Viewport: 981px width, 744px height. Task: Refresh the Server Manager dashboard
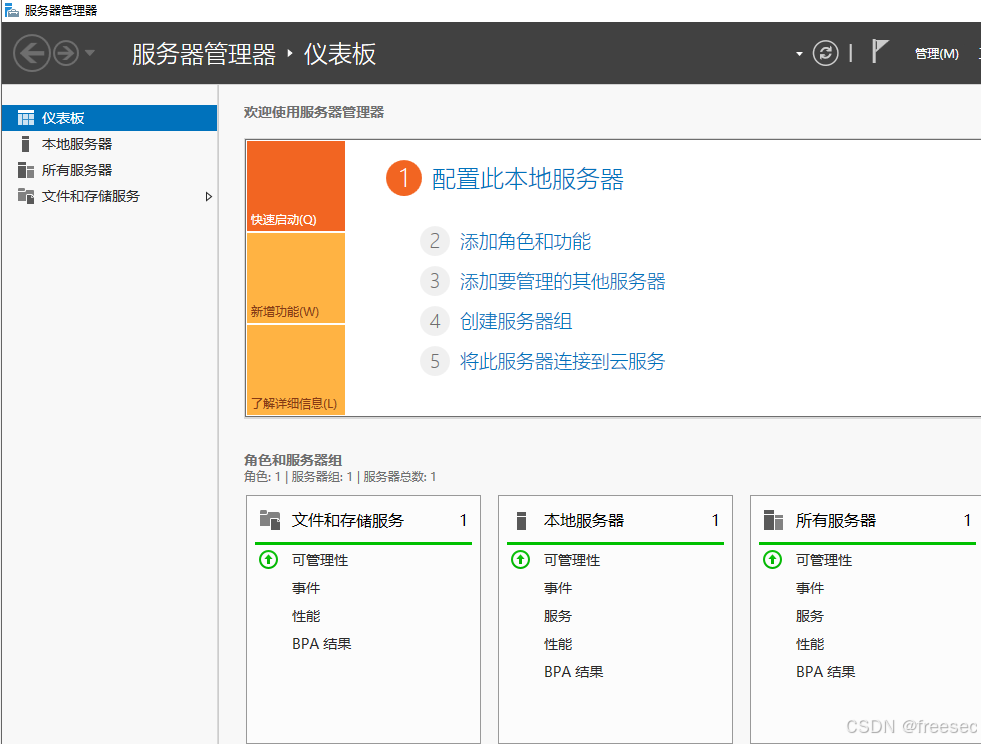pos(825,53)
